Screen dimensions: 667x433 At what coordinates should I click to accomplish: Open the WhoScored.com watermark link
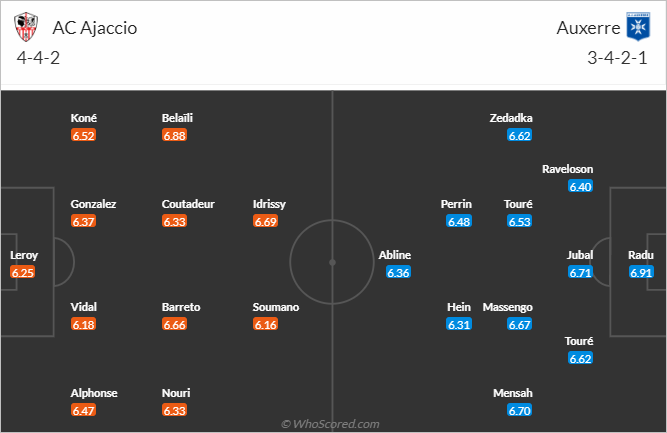click(330, 424)
